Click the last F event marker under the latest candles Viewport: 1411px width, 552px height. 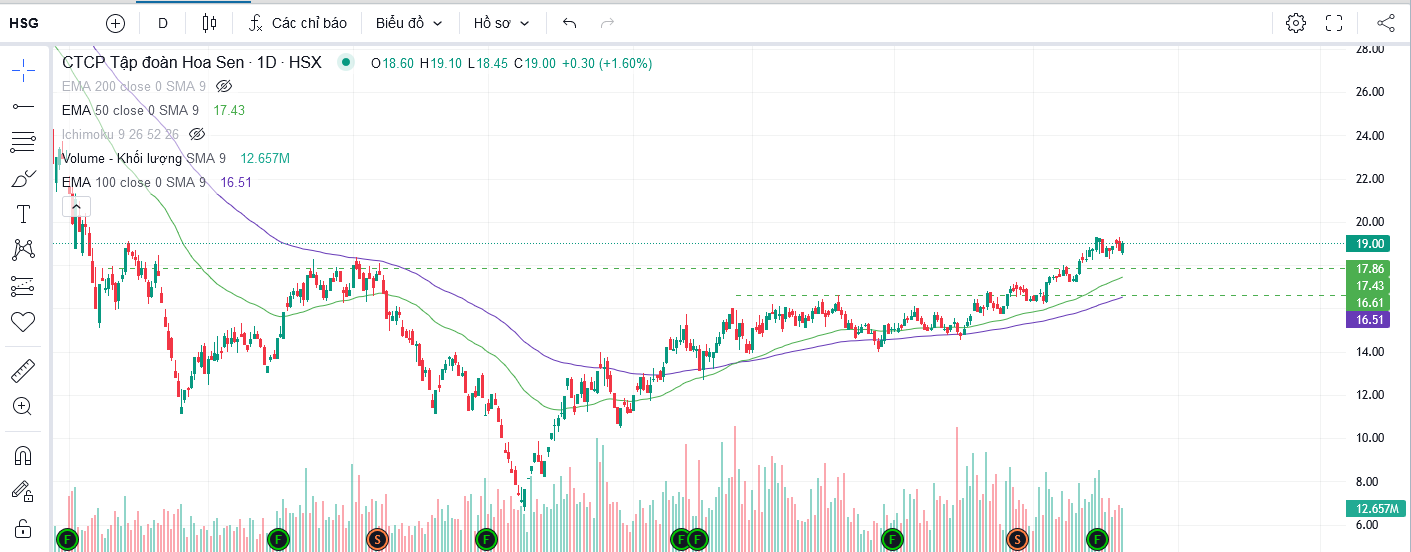tap(1097, 539)
